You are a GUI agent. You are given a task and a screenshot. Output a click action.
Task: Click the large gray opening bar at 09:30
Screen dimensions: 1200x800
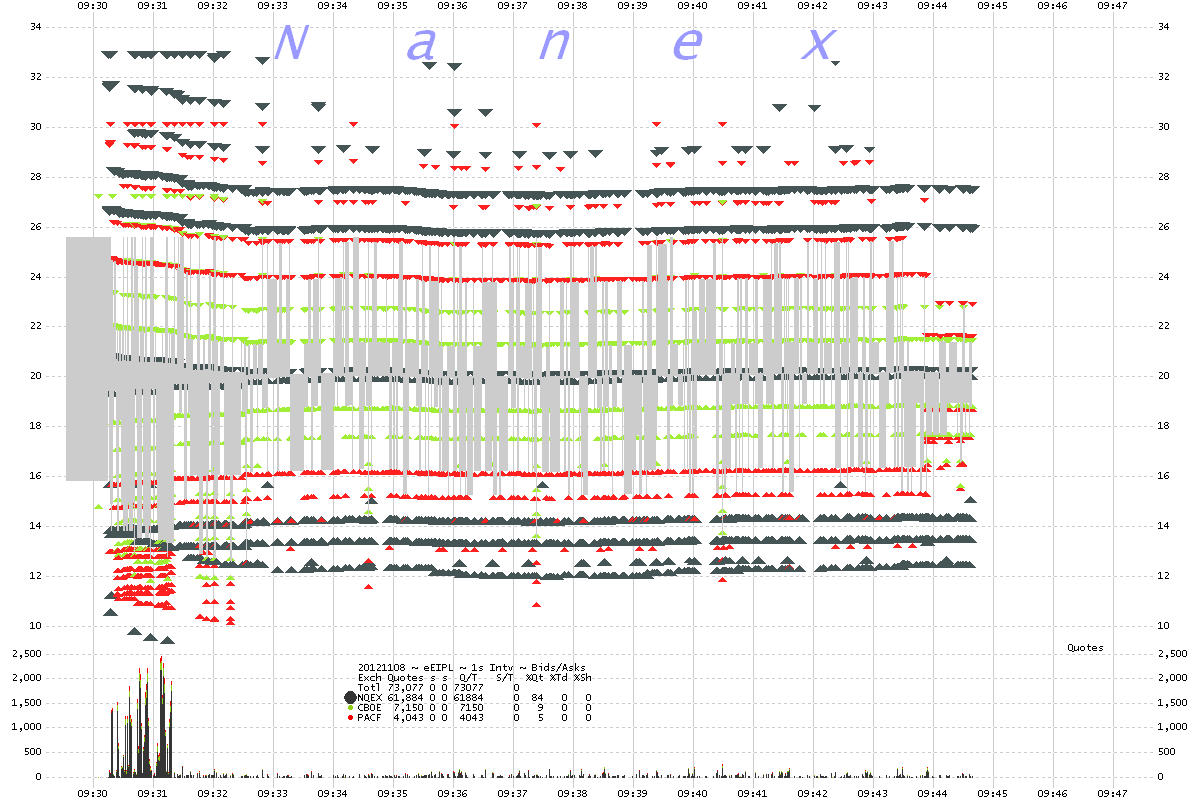point(88,358)
